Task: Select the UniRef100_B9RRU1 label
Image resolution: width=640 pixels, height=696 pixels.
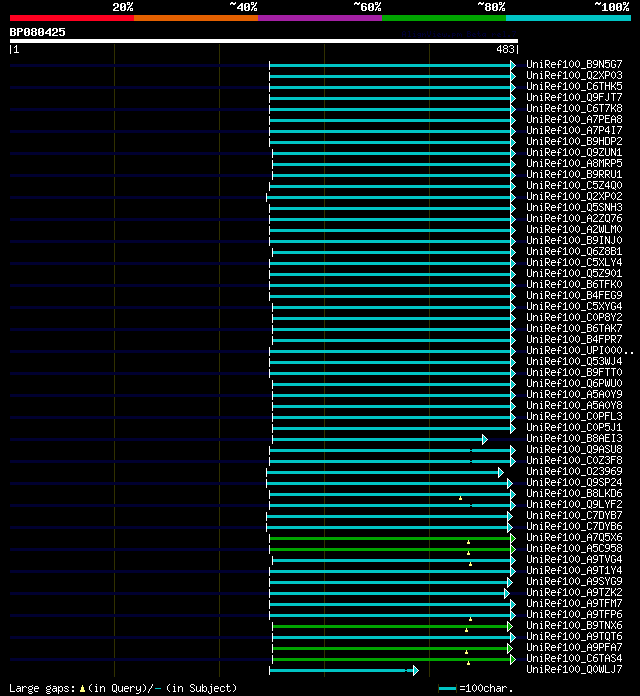Action: click(574, 174)
